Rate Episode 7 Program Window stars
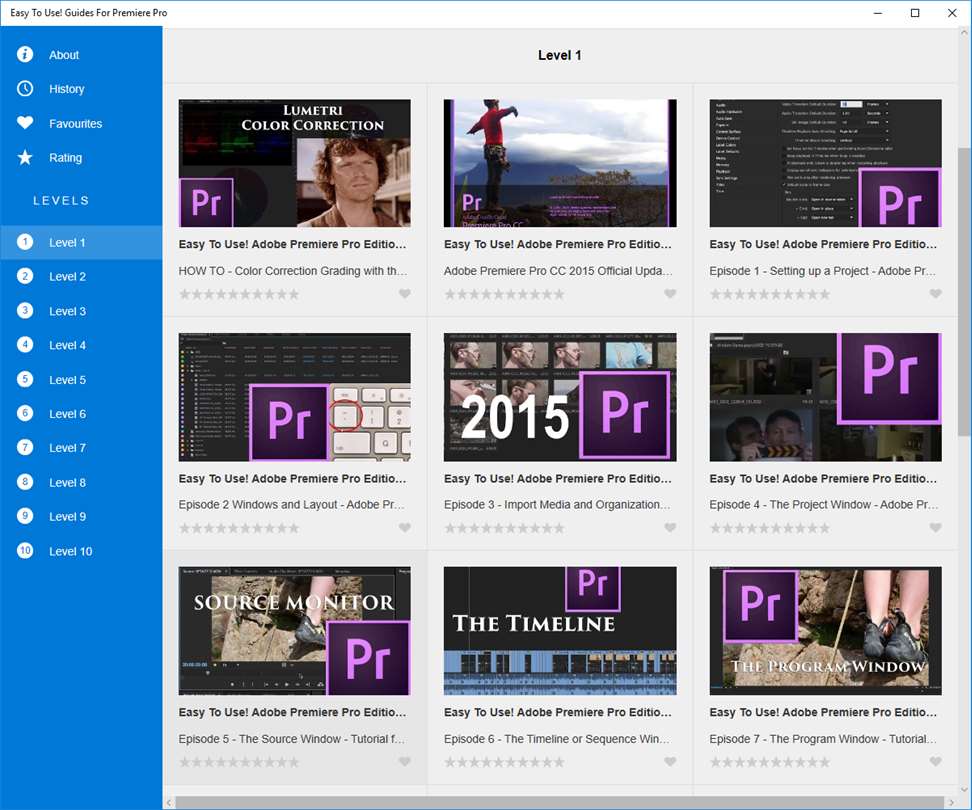This screenshot has width=972, height=810. pos(769,762)
